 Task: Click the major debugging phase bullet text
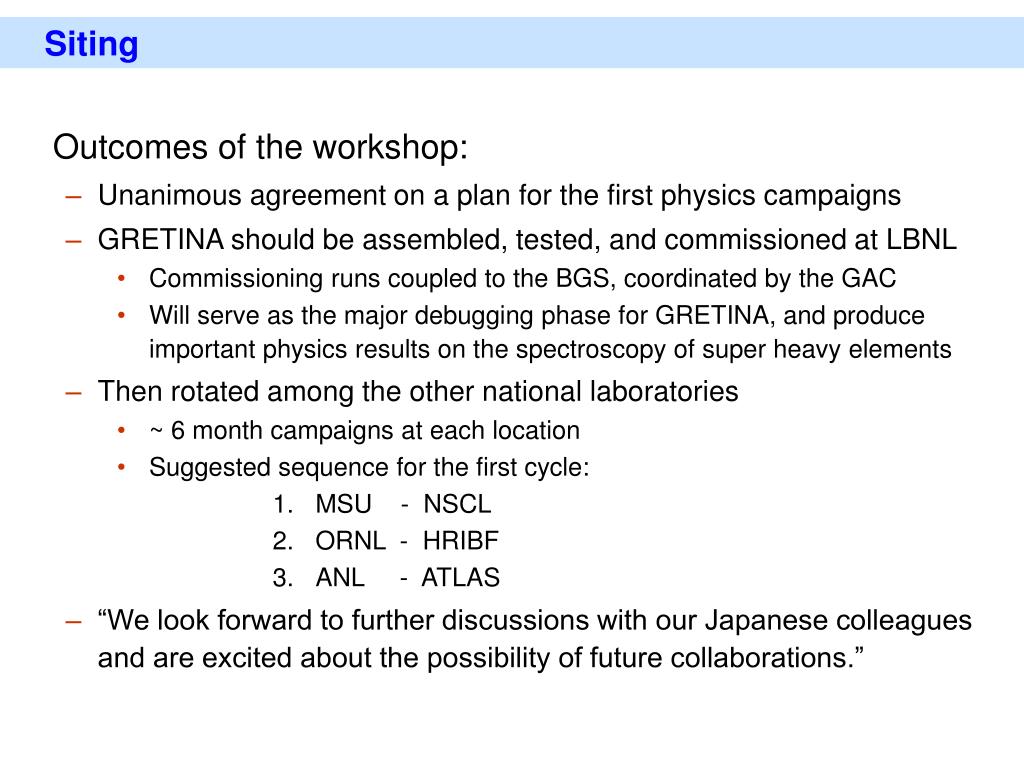tap(537, 316)
